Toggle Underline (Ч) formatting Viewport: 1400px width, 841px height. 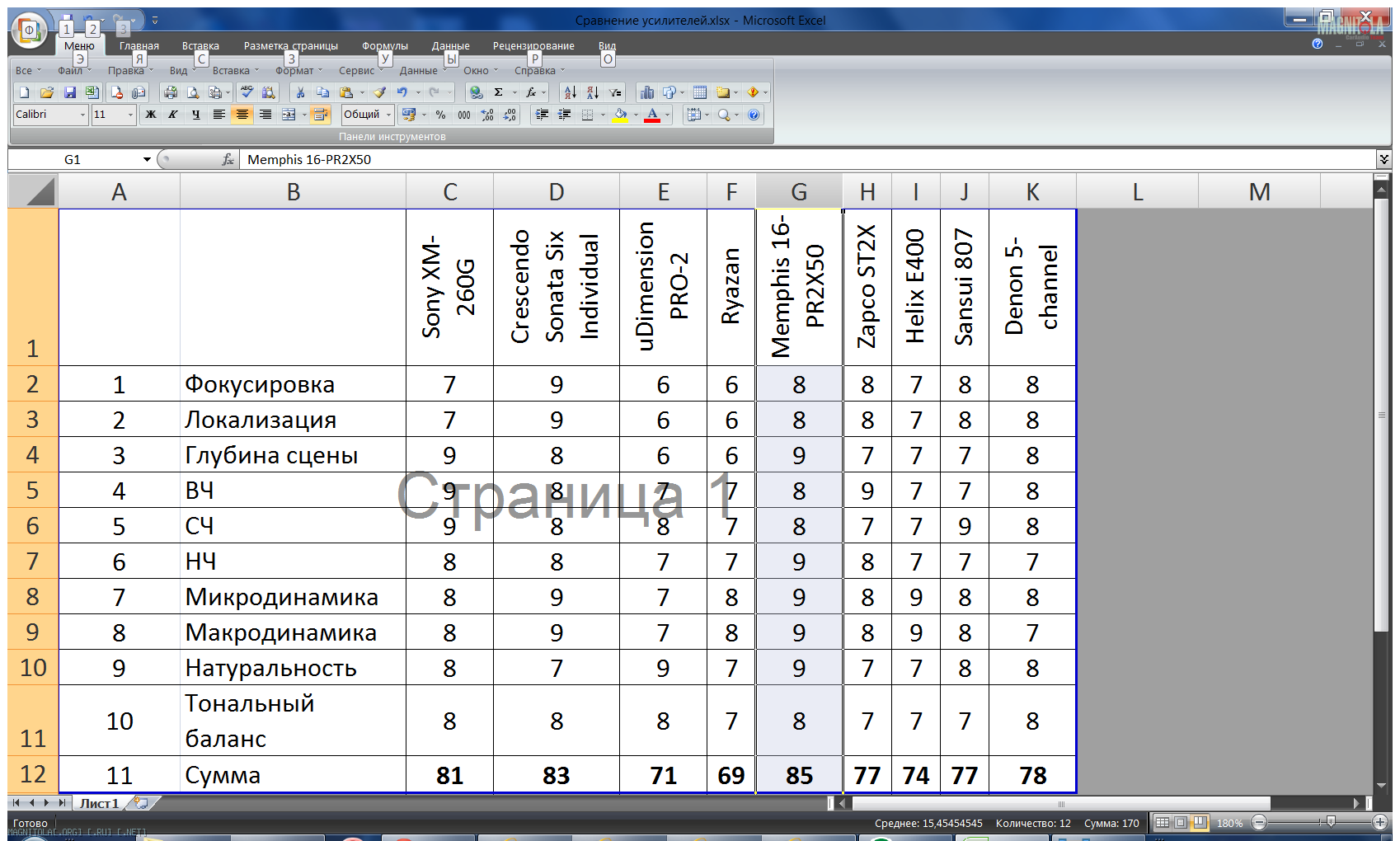(196, 115)
